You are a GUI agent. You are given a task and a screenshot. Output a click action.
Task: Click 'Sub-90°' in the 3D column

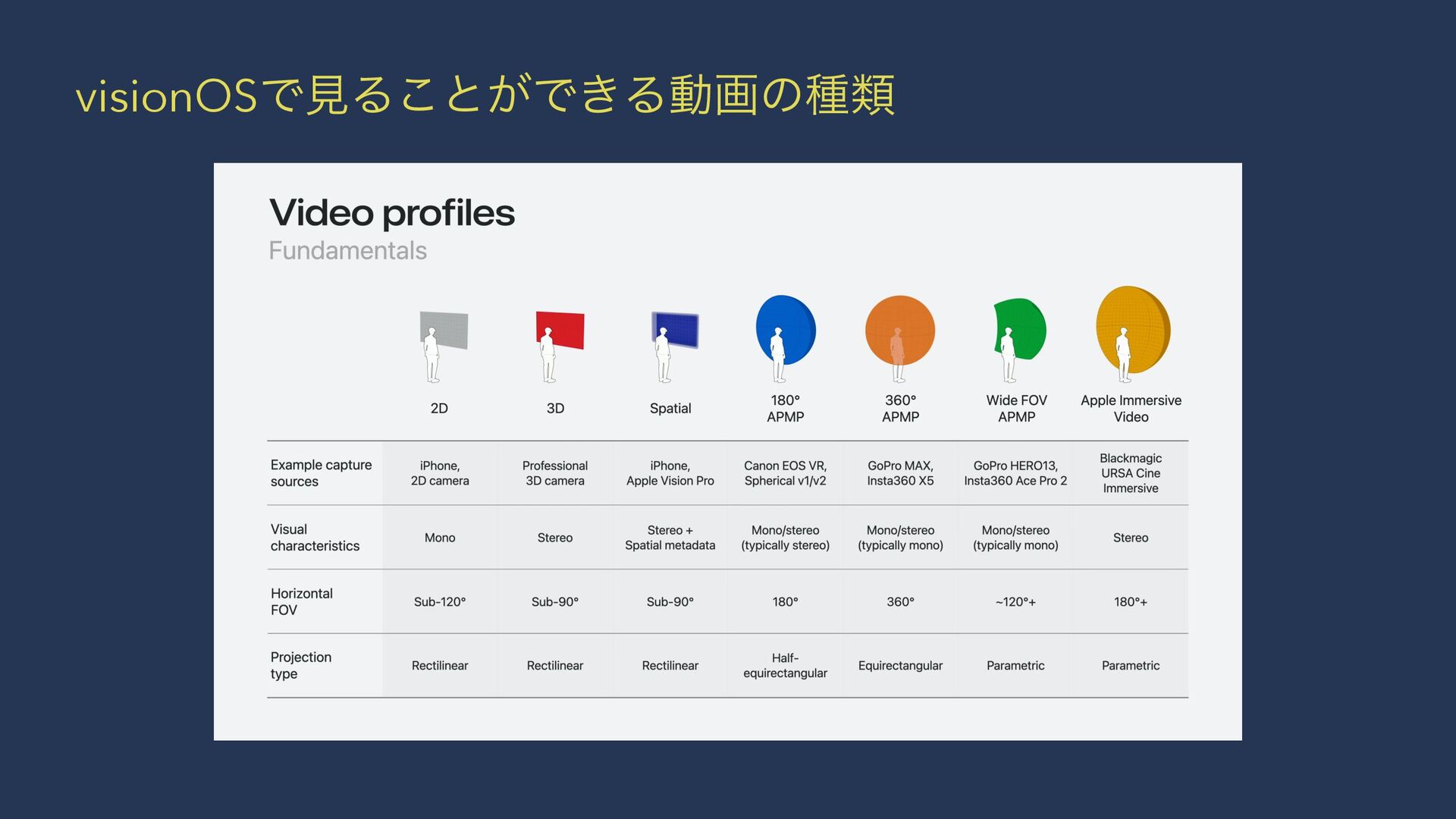coord(555,602)
